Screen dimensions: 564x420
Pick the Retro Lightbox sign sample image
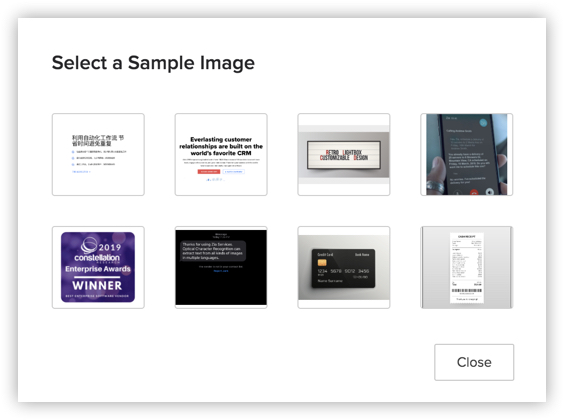coord(344,155)
